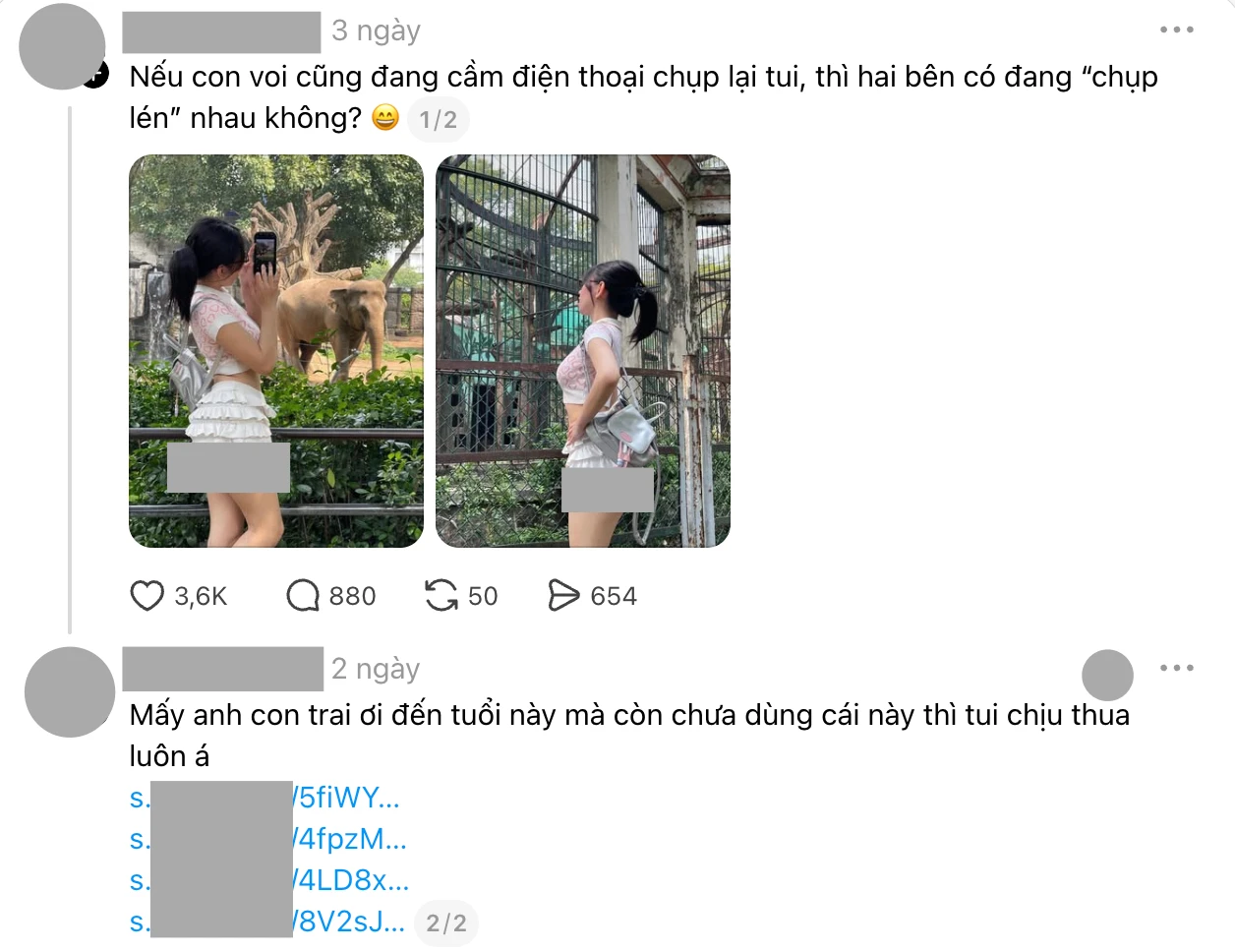Like the first post with heart icon
The width and height of the screenshot is (1235, 952).
coord(147,596)
